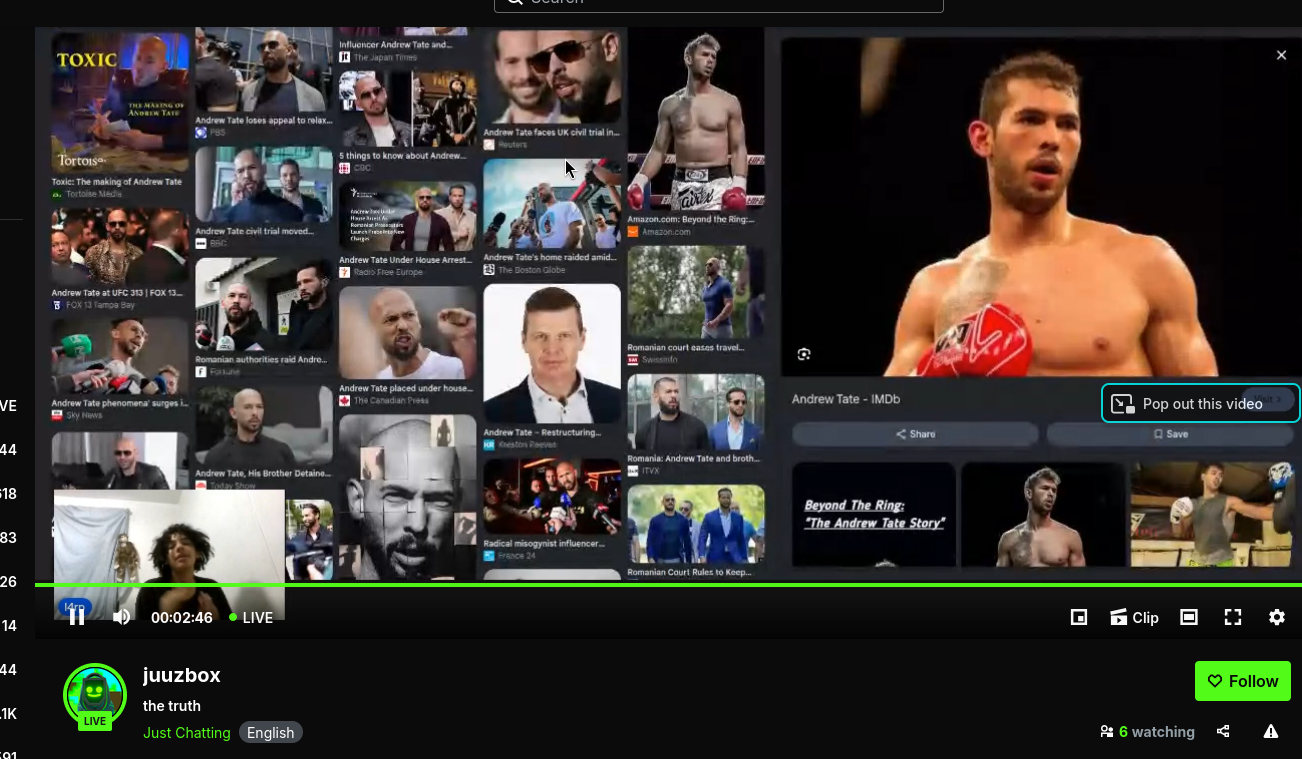Open the "Beyond The Ring" related thumbnail
Image resolution: width=1302 pixels, height=759 pixels.
click(874, 514)
